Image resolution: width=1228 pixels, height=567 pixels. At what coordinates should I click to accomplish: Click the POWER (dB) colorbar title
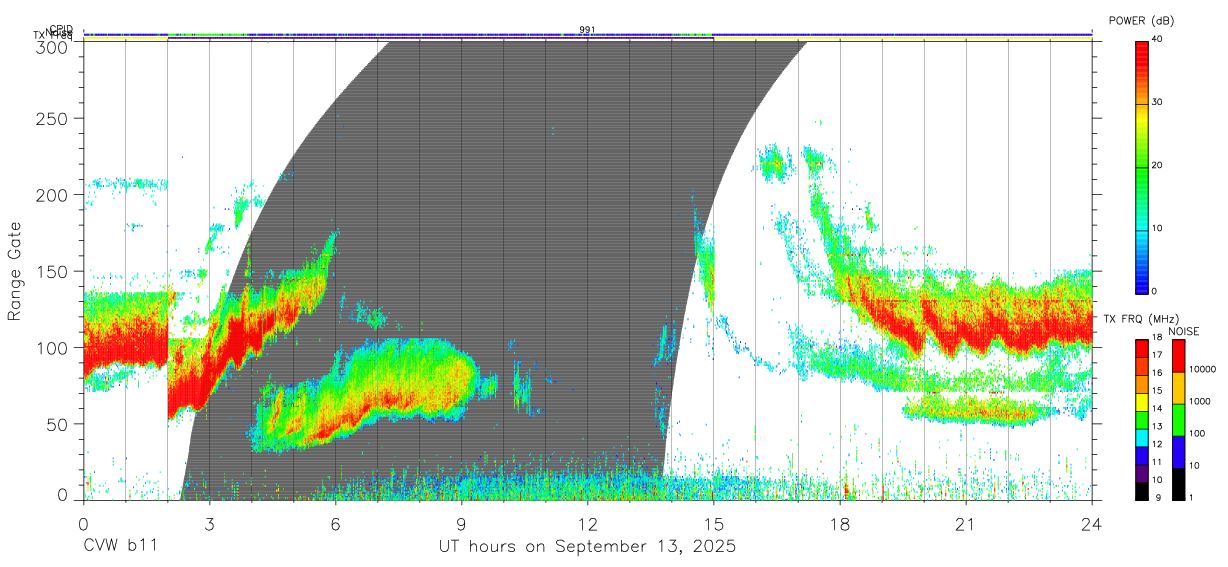click(x=1142, y=20)
